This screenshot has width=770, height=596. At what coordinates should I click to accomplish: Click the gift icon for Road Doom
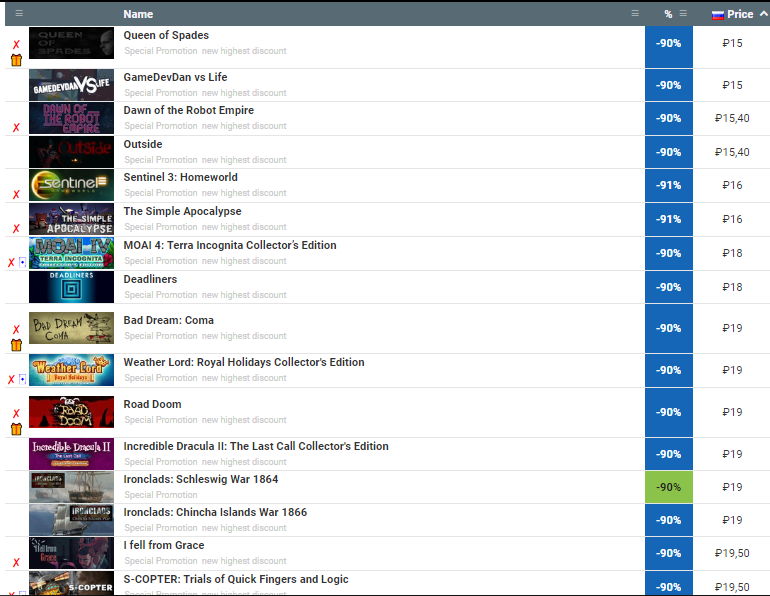tap(16, 429)
